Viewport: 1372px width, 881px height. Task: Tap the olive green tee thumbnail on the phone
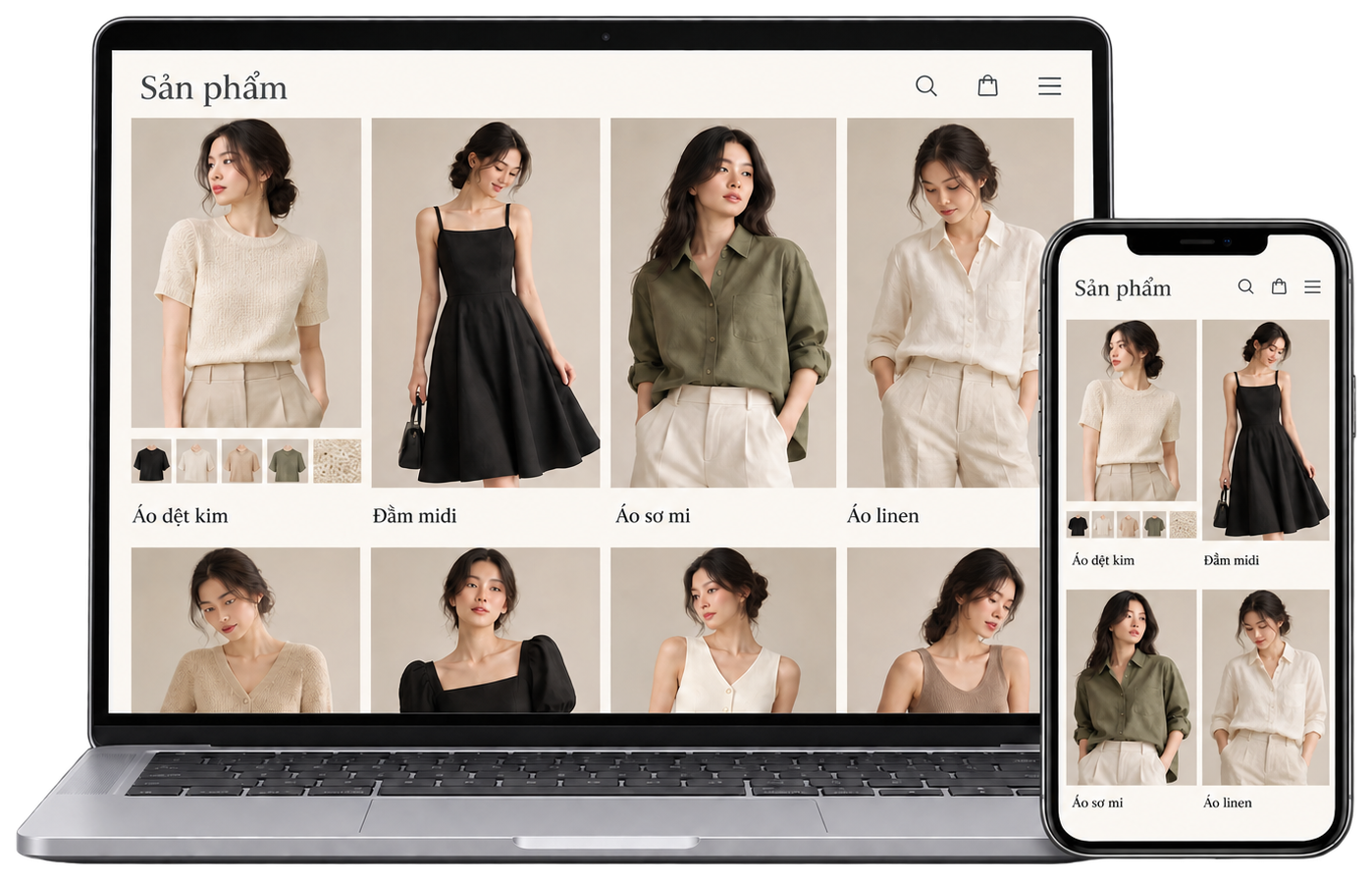[1154, 525]
